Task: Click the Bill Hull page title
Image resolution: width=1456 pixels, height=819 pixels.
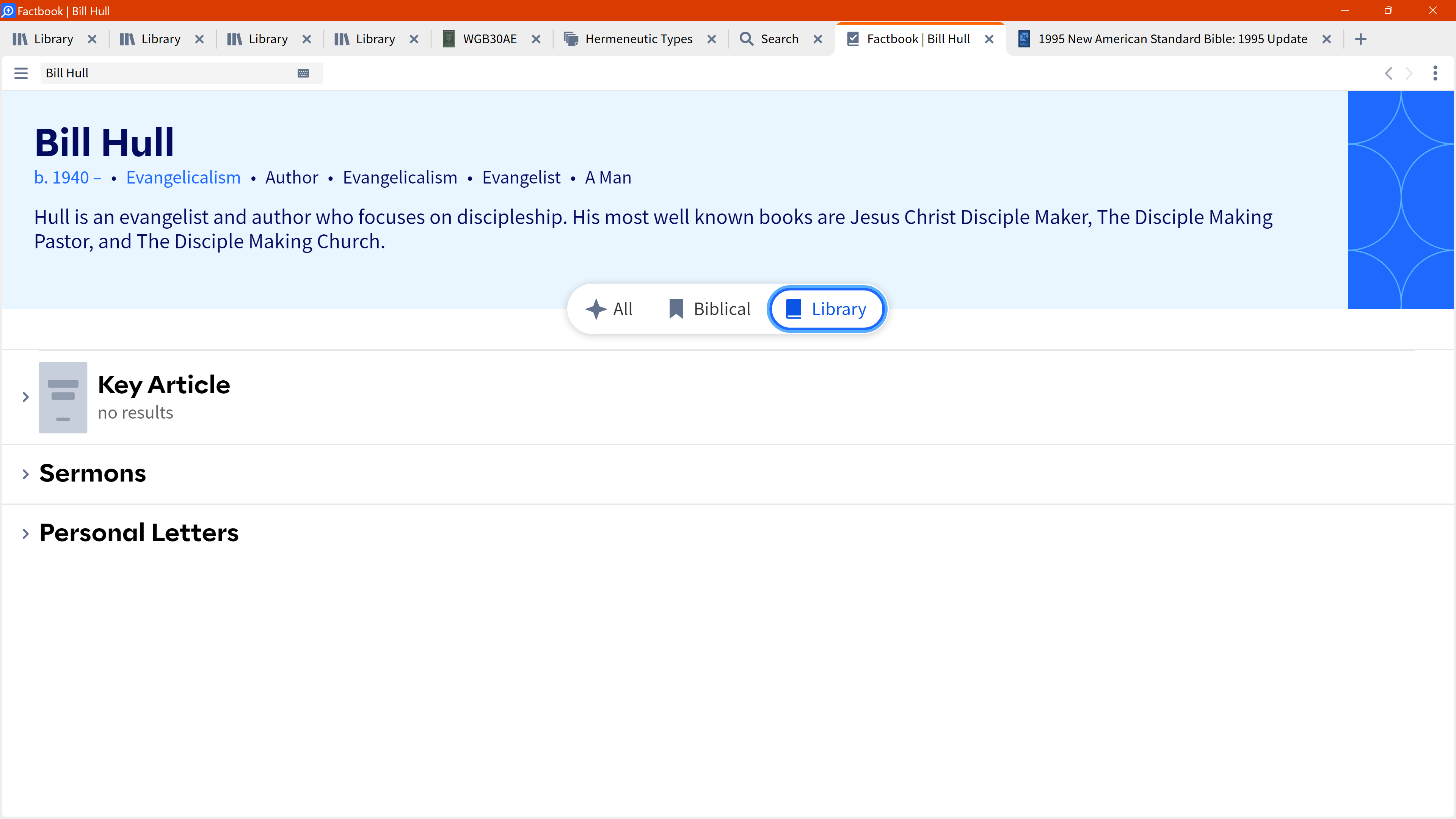Action: click(105, 143)
